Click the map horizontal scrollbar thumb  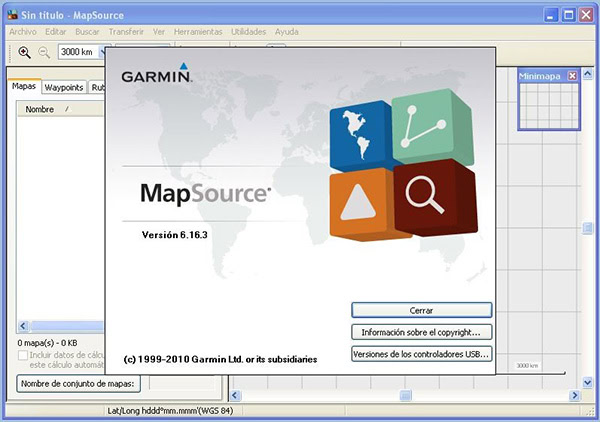[406, 395]
